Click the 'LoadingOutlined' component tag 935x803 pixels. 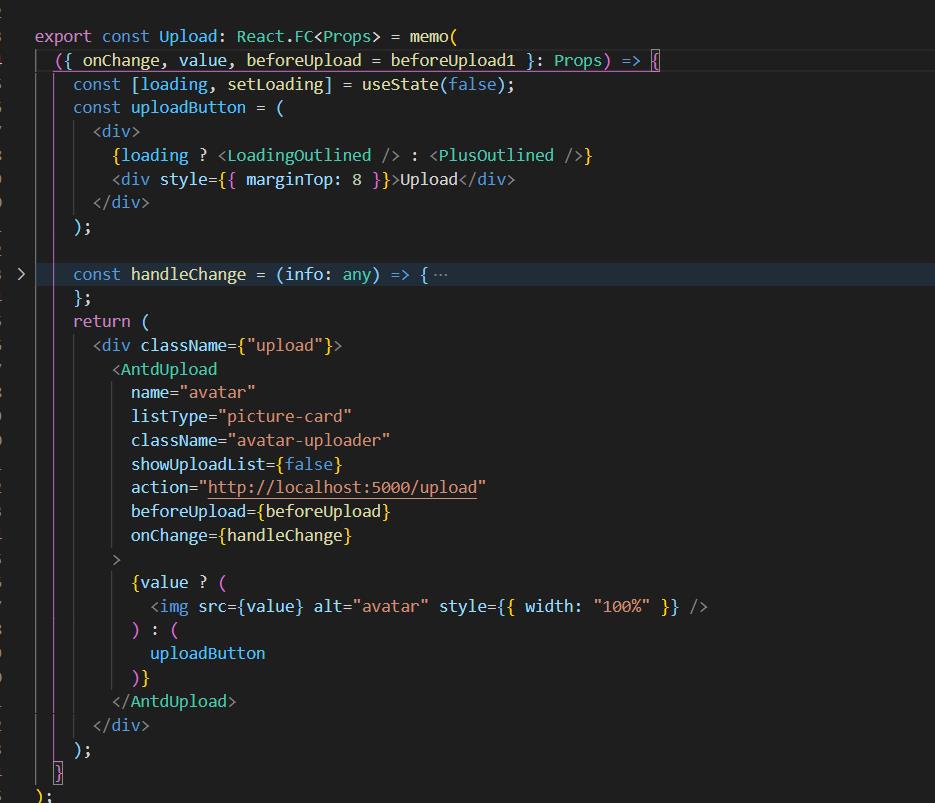(x=299, y=155)
